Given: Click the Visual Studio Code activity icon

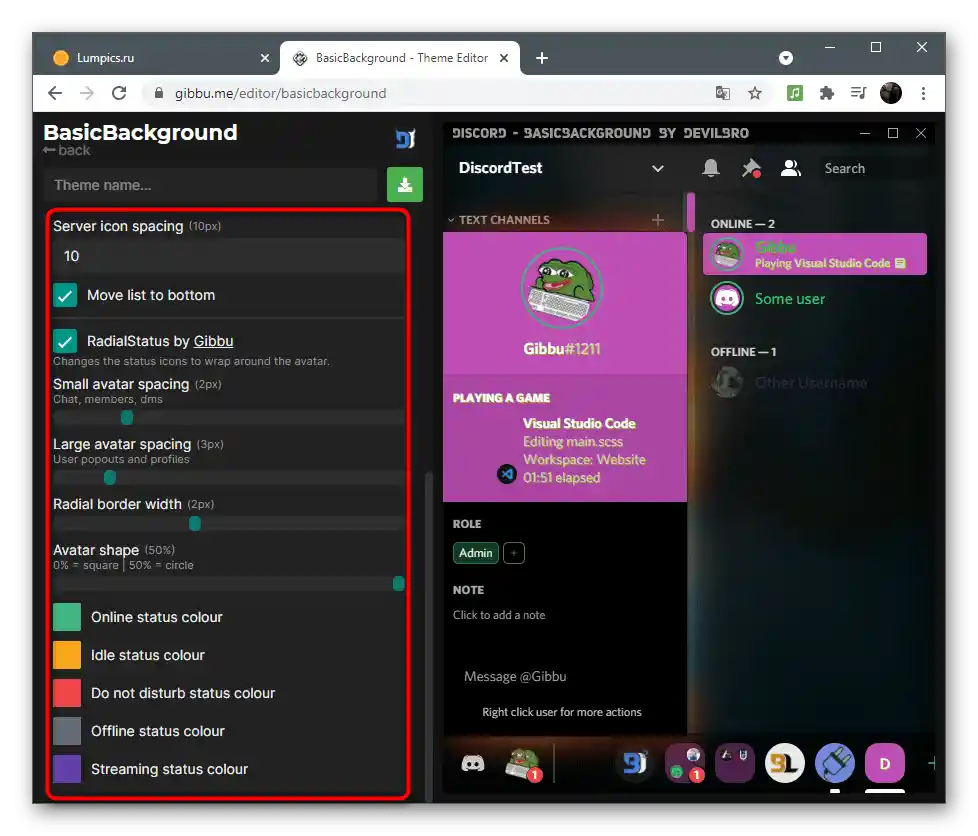Looking at the screenshot, I should 506,474.
